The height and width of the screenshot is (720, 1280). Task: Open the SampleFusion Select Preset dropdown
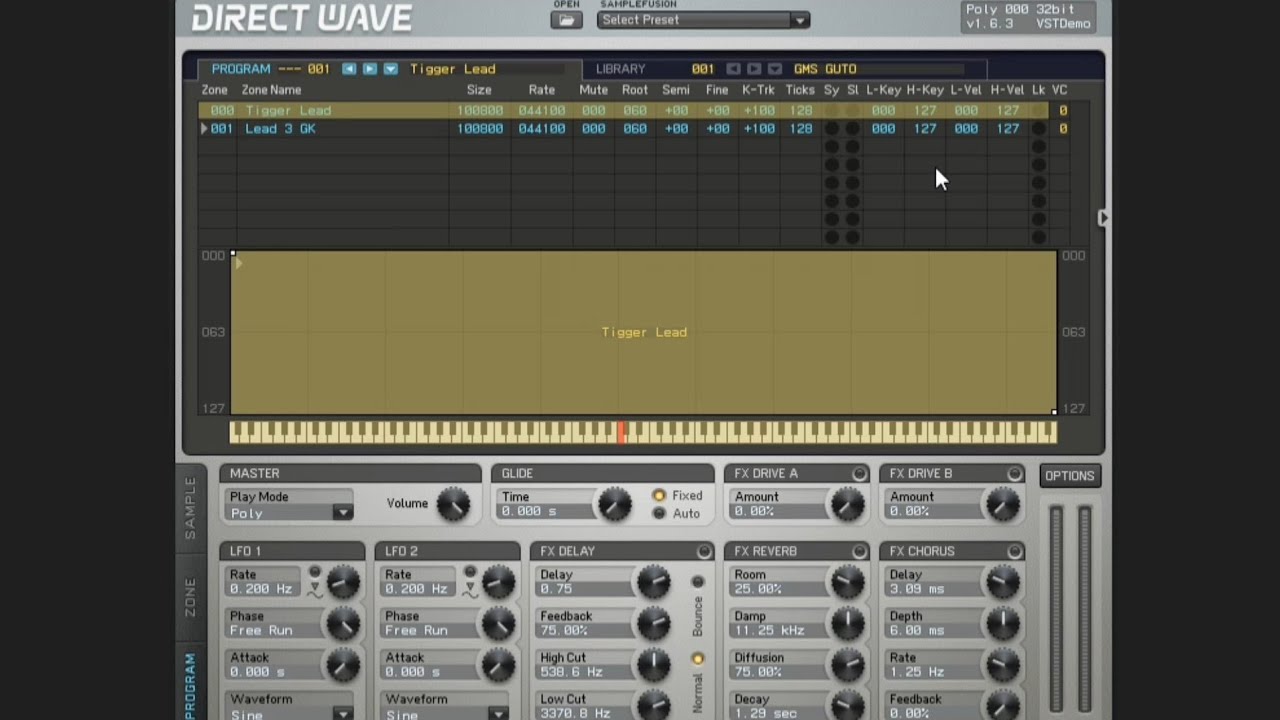[703, 20]
